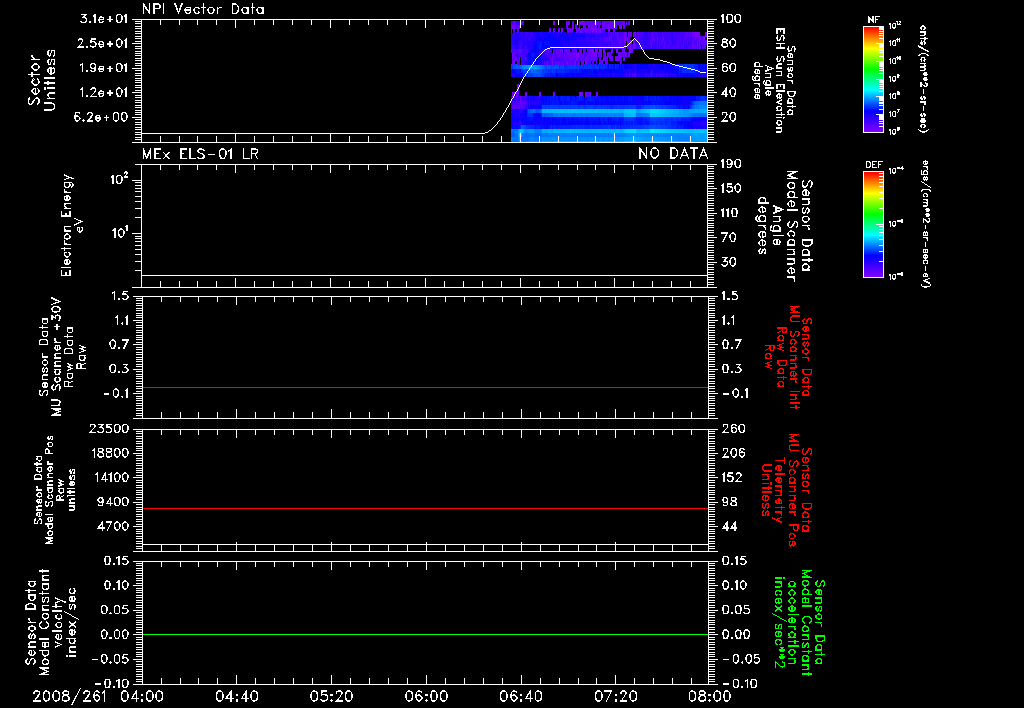This screenshot has width=1024, height=708.
Task: Click the '10²' electron energy tick label
Action: click(x=118, y=179)
